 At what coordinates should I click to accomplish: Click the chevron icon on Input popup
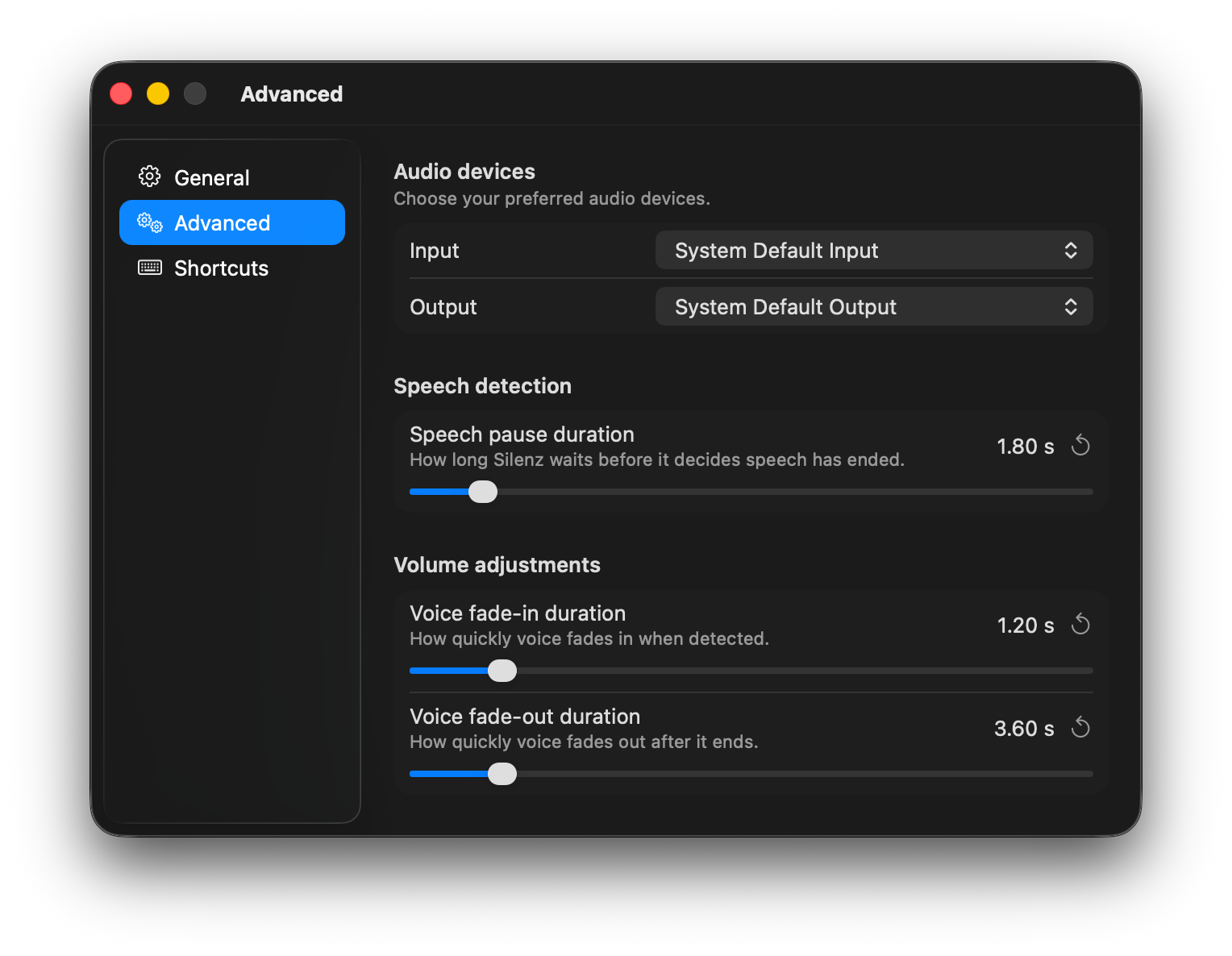pos(1071,250)
